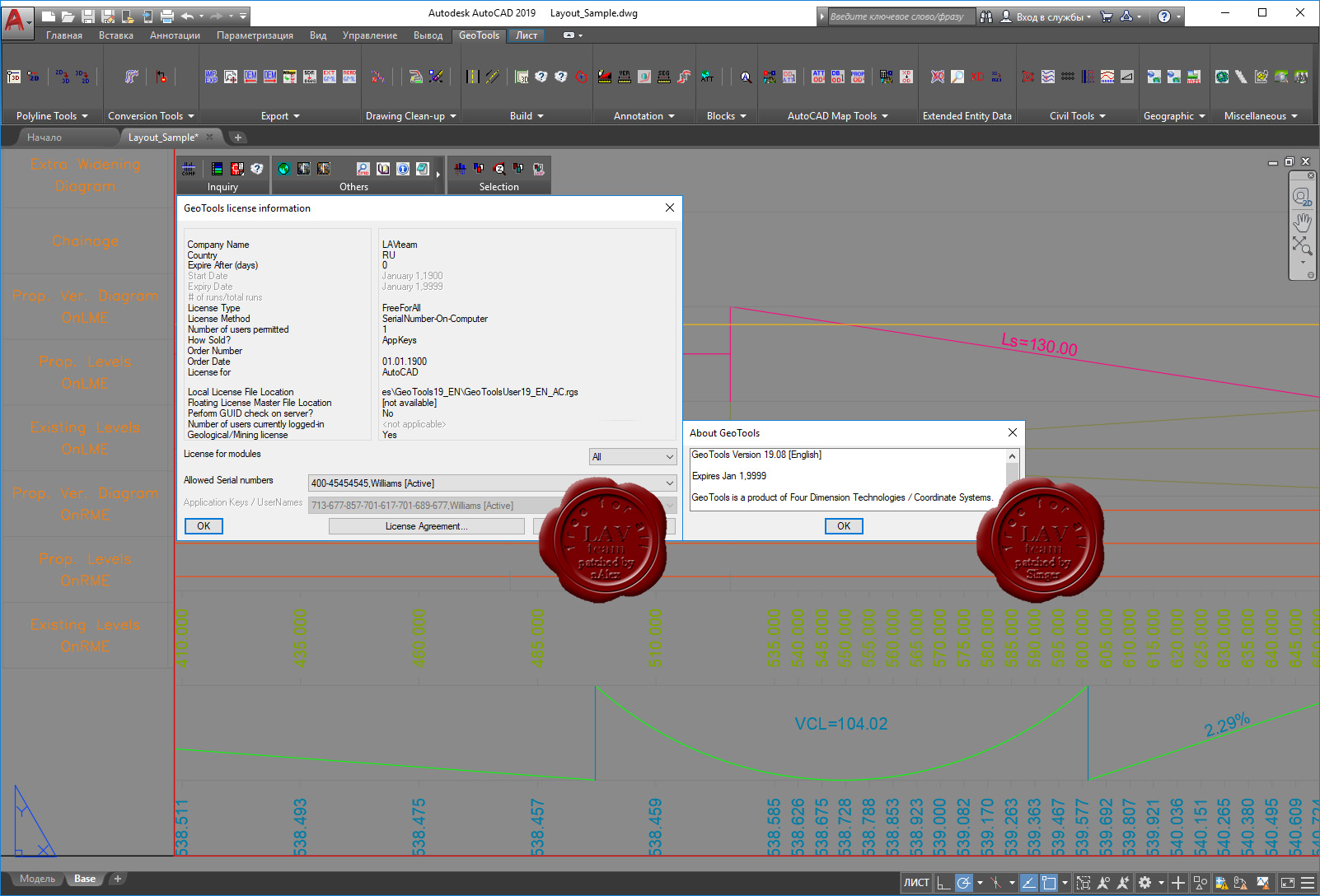Click the Save icon in quick access toolbar
1320x896 pixels.
click(88, 16)
